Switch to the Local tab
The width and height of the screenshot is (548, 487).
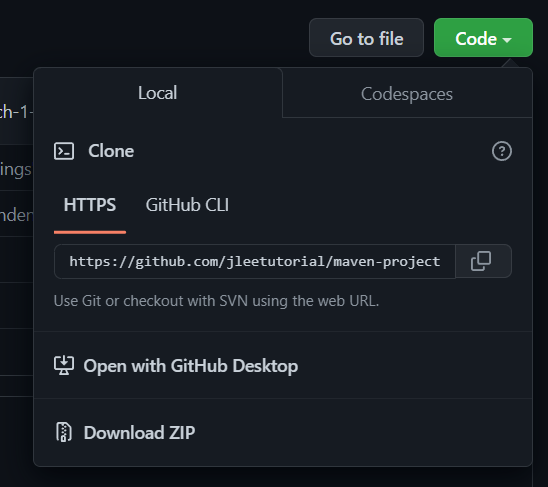click(158, 93)
